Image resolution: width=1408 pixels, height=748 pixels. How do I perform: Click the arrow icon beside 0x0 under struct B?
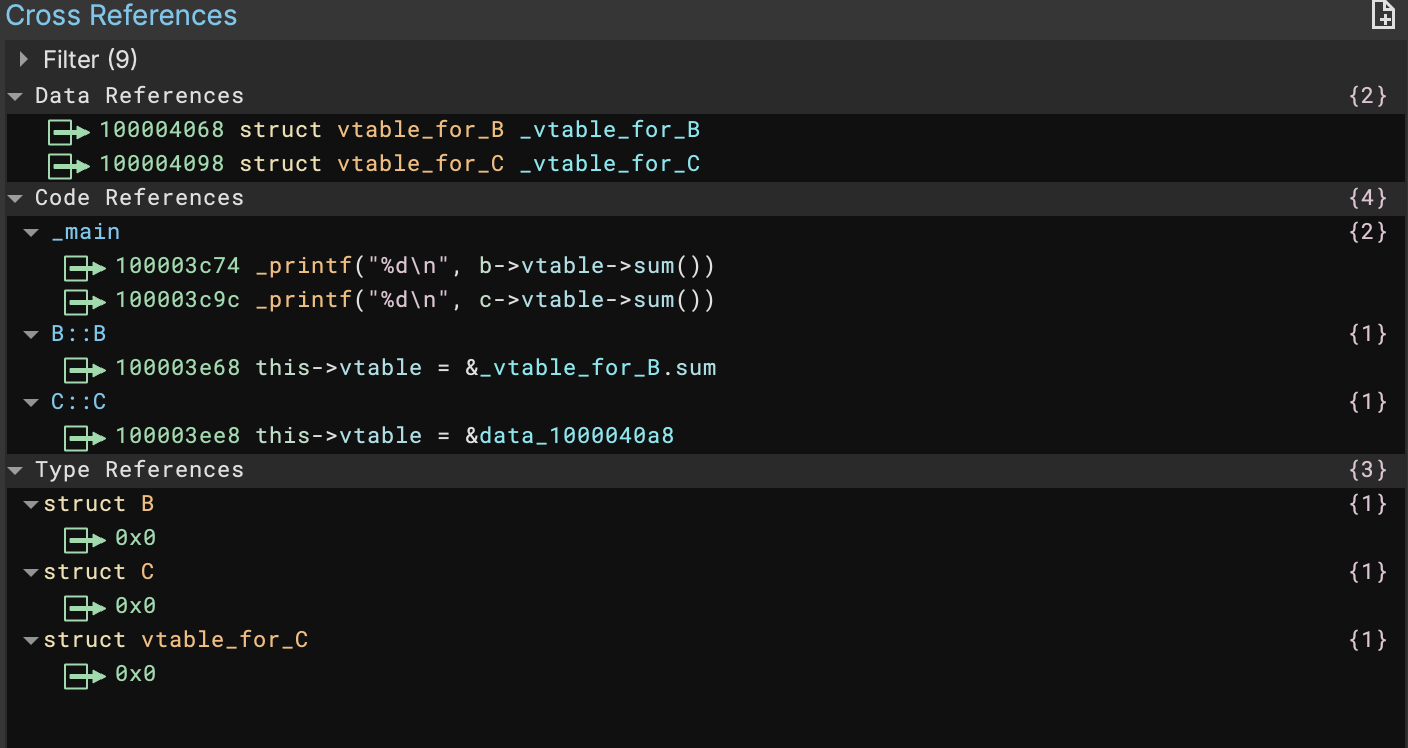[84, 538]
